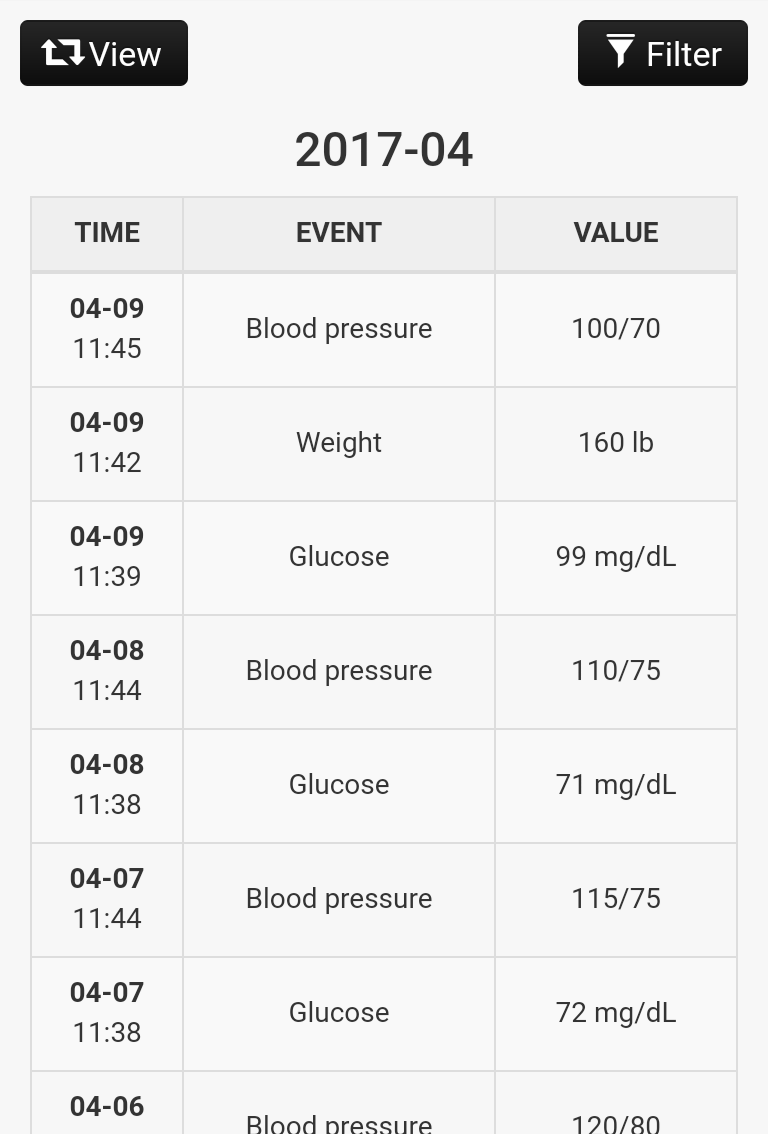Open the 04-09 11:45 Blood pressure entry
Image resolution: width=768 pixels, height=1134 pixels.
(339, 329)
